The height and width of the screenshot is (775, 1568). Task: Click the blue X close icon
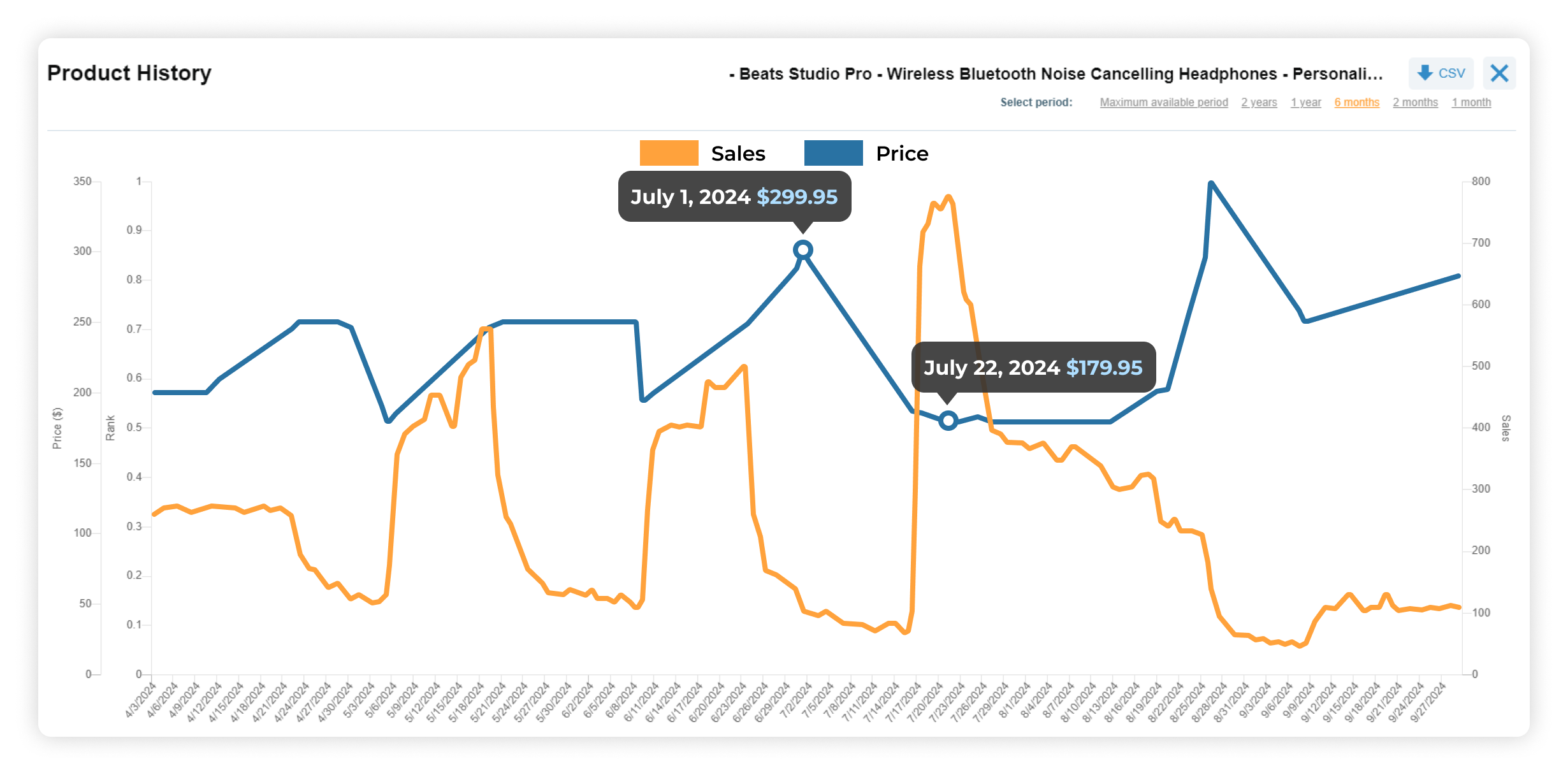coord(1499,73)
